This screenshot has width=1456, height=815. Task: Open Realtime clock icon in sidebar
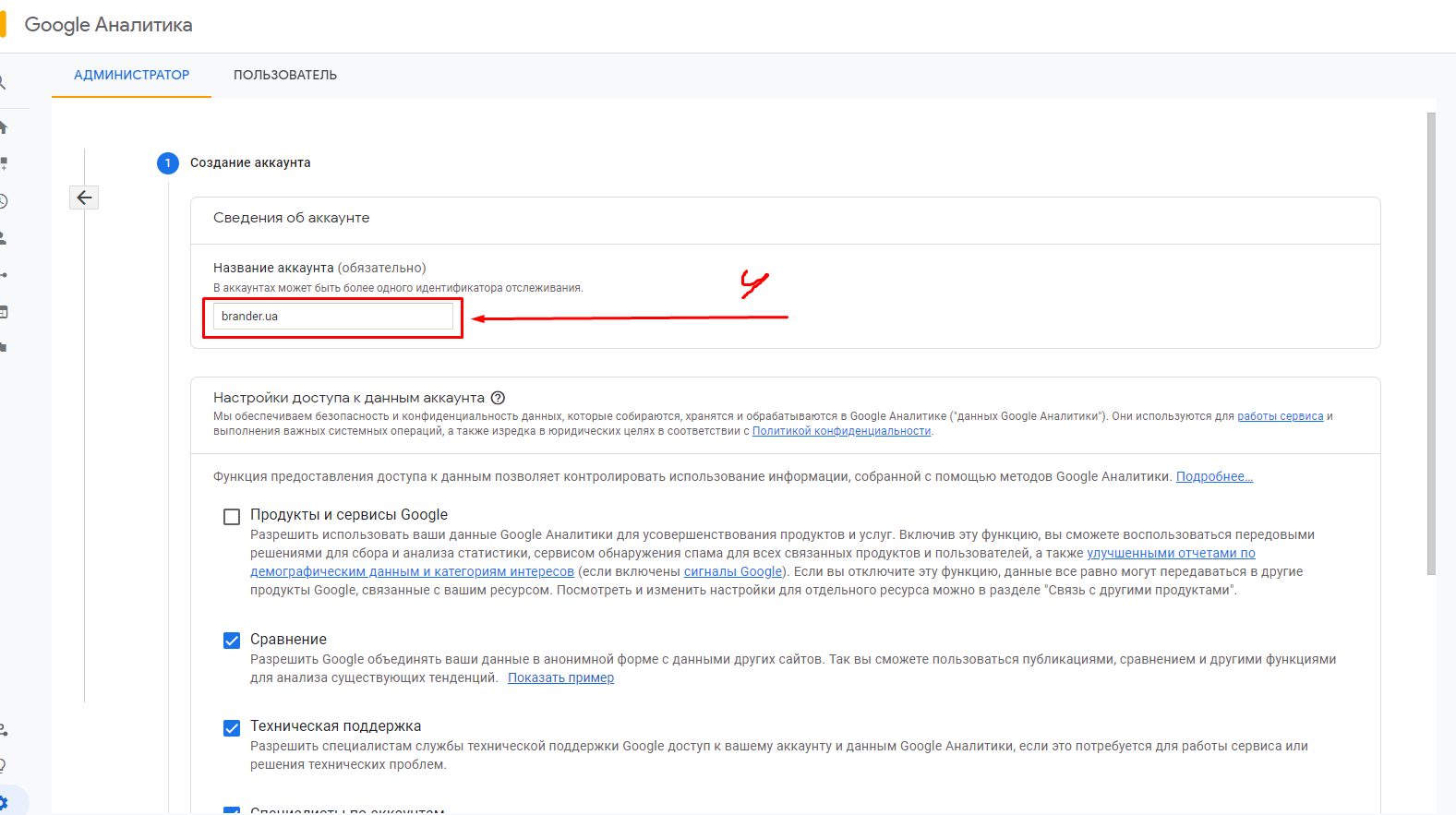(4, 201)
